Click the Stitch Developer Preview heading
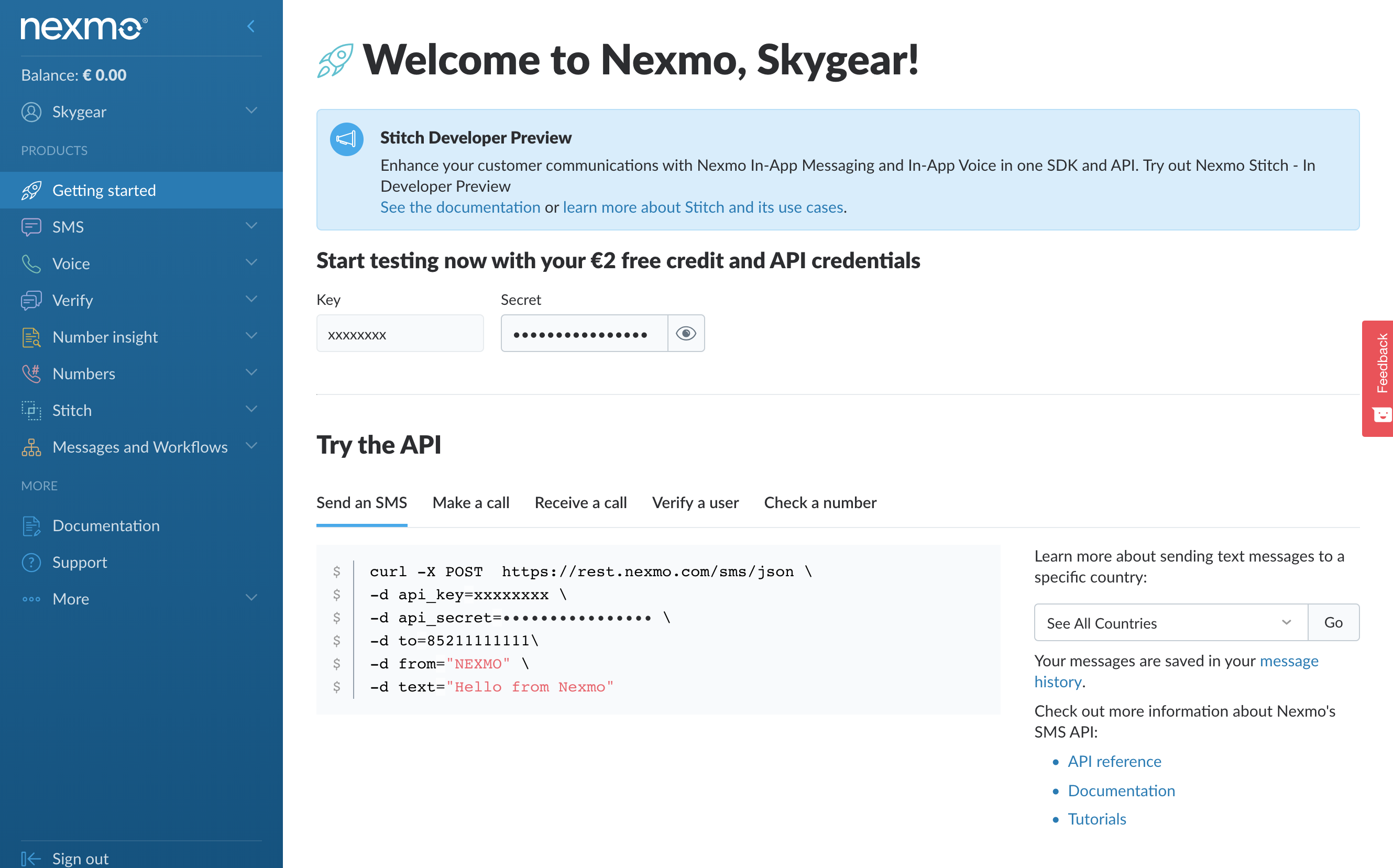The width and height of the screenshot is (1393, 868). point(476,138)
